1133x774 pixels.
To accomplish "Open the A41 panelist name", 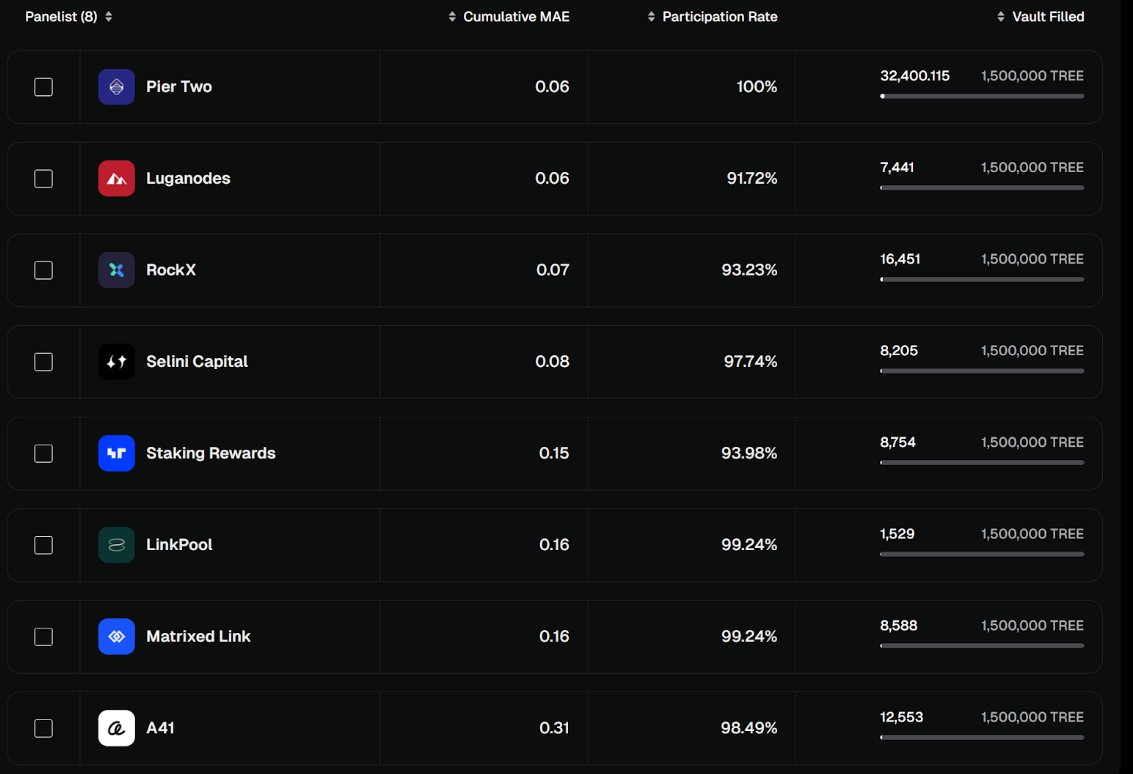I will [160, 728].
